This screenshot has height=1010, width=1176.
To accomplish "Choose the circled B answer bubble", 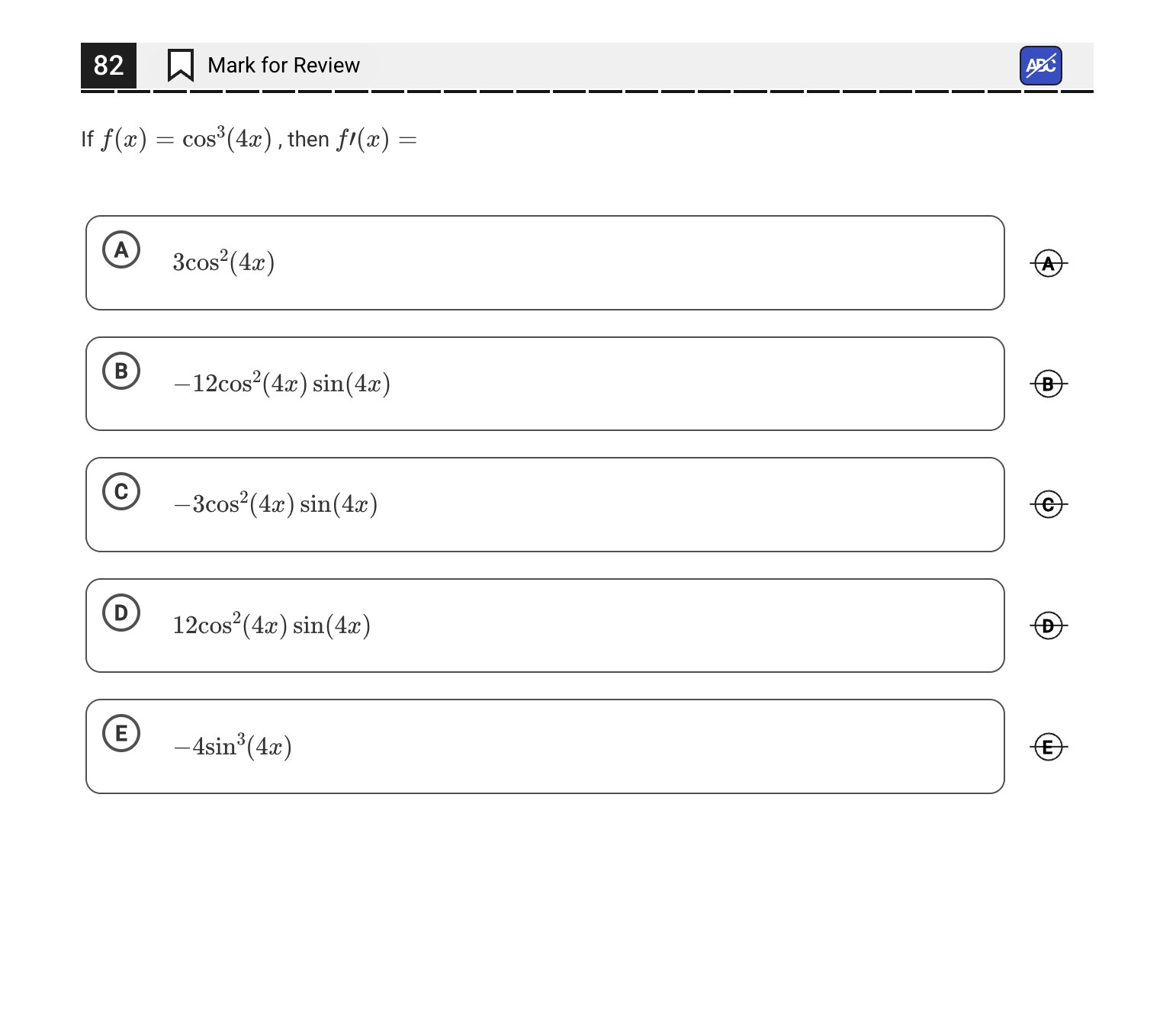I will tap(121, 371).
